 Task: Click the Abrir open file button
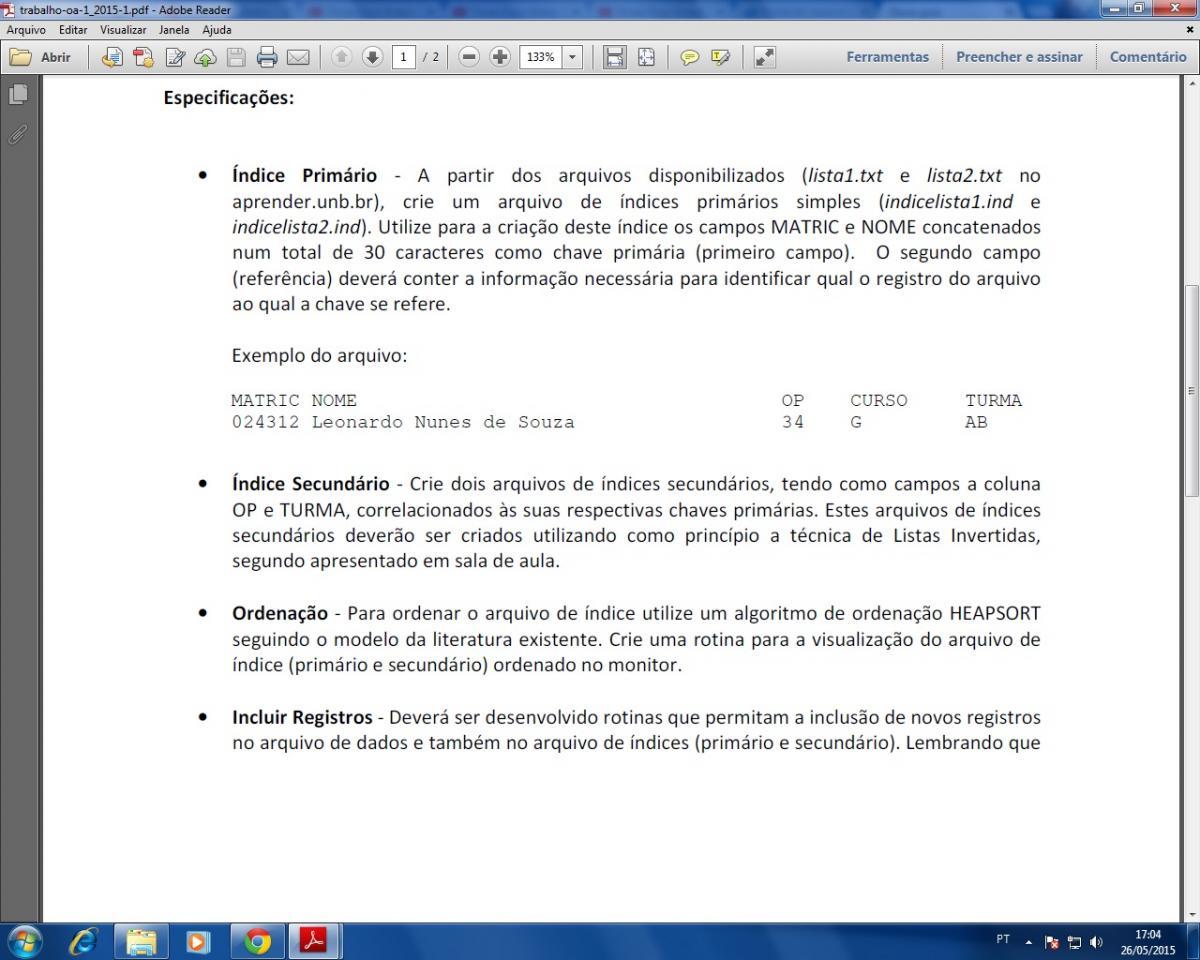[41, 57]
